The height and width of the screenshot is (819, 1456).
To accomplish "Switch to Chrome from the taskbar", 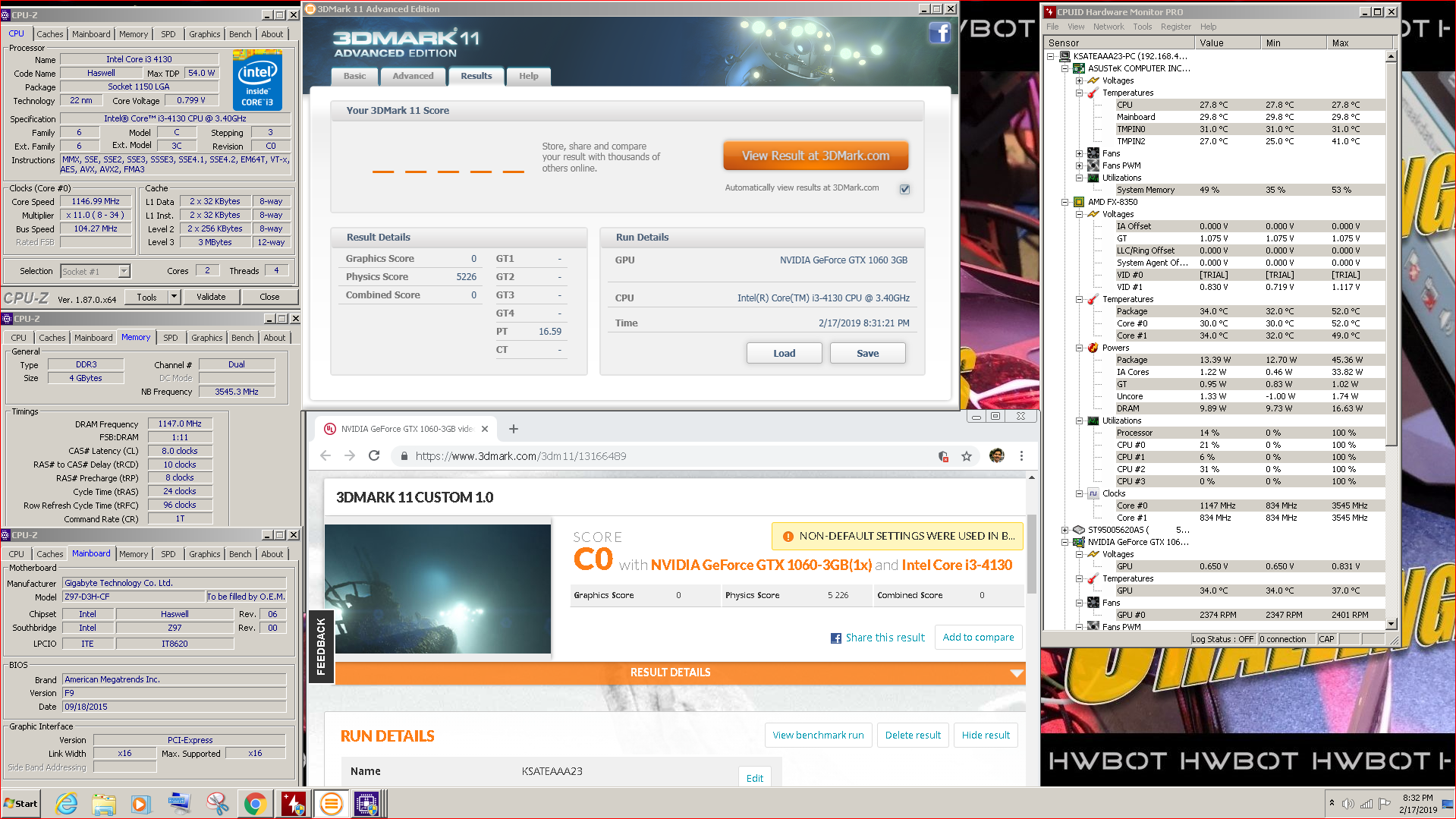I will (x=255, y=804).
